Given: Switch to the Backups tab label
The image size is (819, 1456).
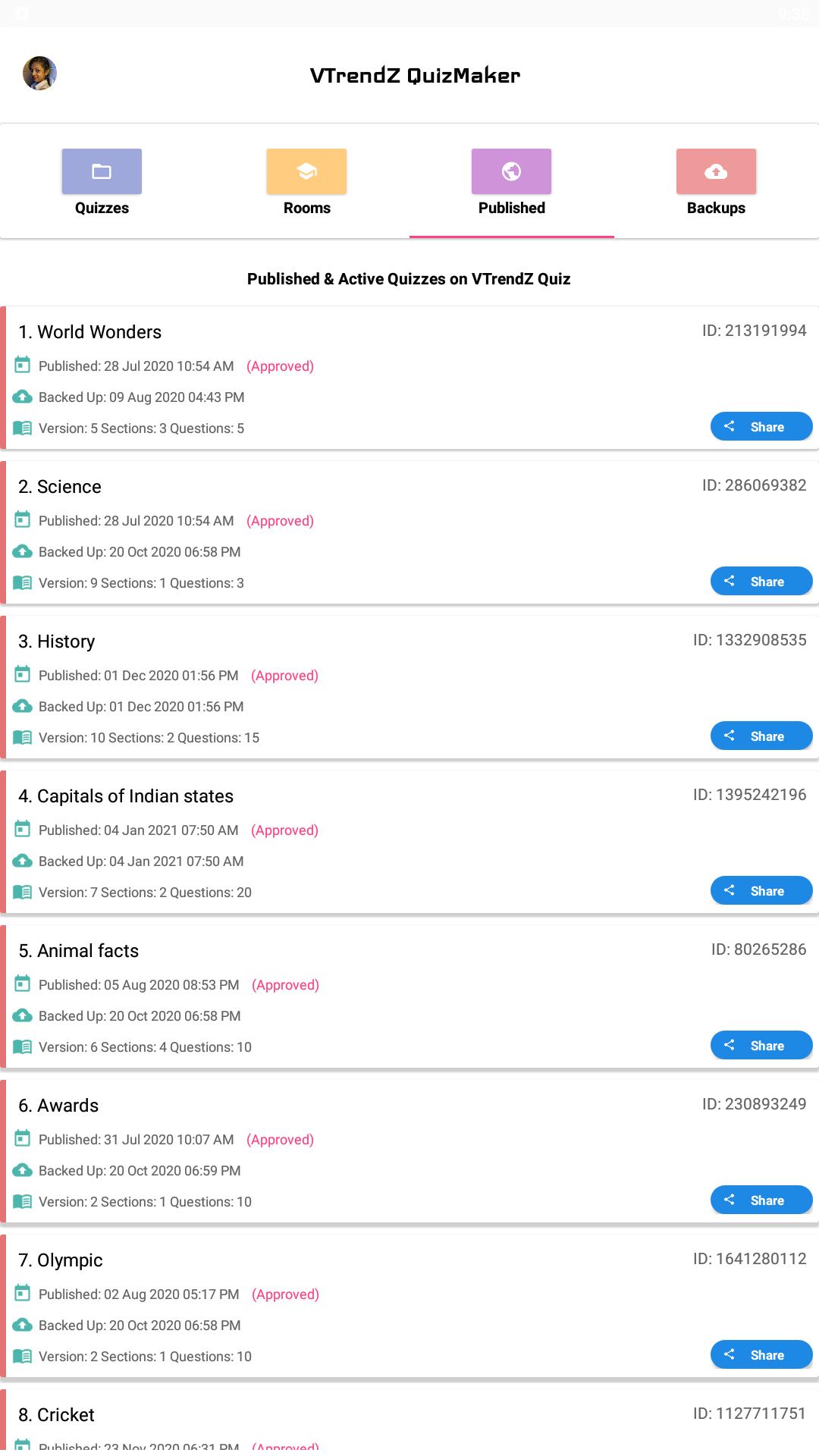Looking at the screenshot, I should tap(716, 208).
